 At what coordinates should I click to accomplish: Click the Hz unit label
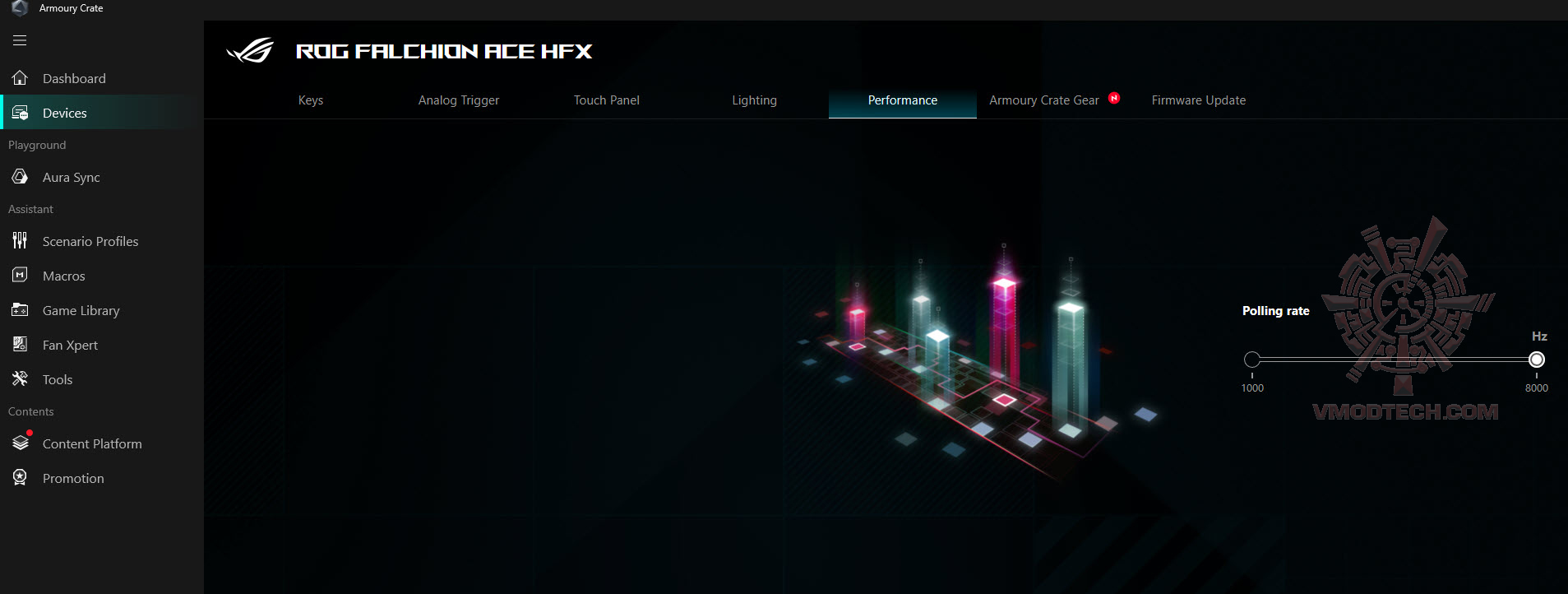click(1539, 336)
